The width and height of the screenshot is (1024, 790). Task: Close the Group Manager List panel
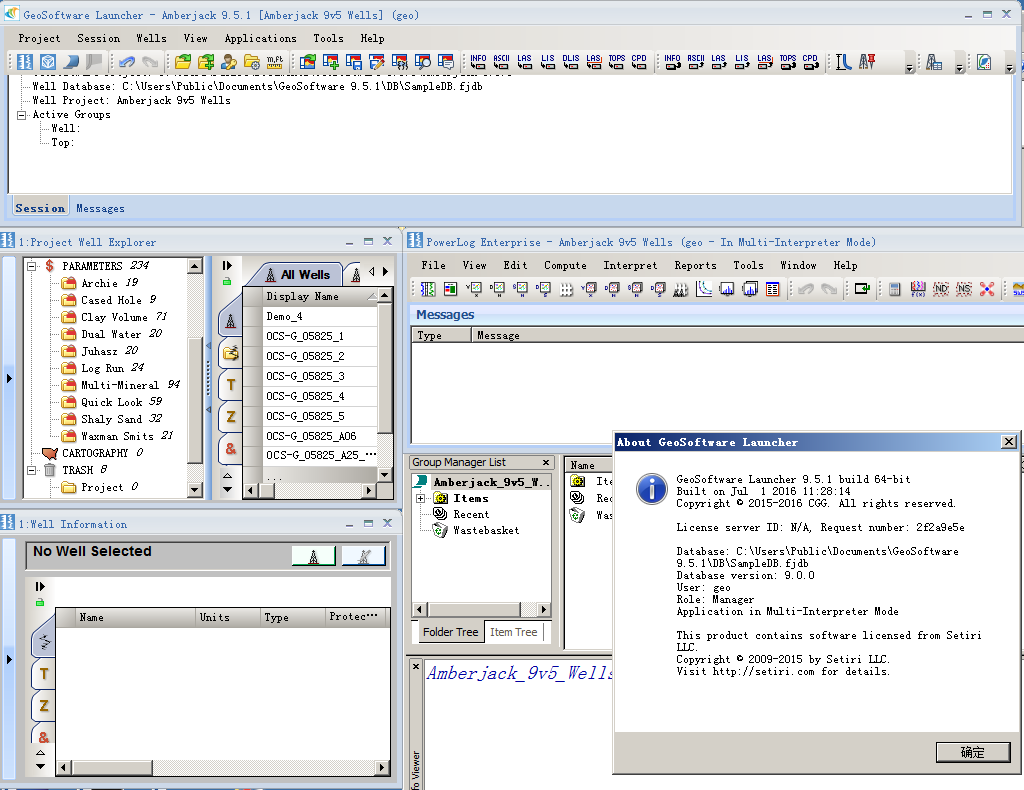pyautogui.click(x=546, y=462)
